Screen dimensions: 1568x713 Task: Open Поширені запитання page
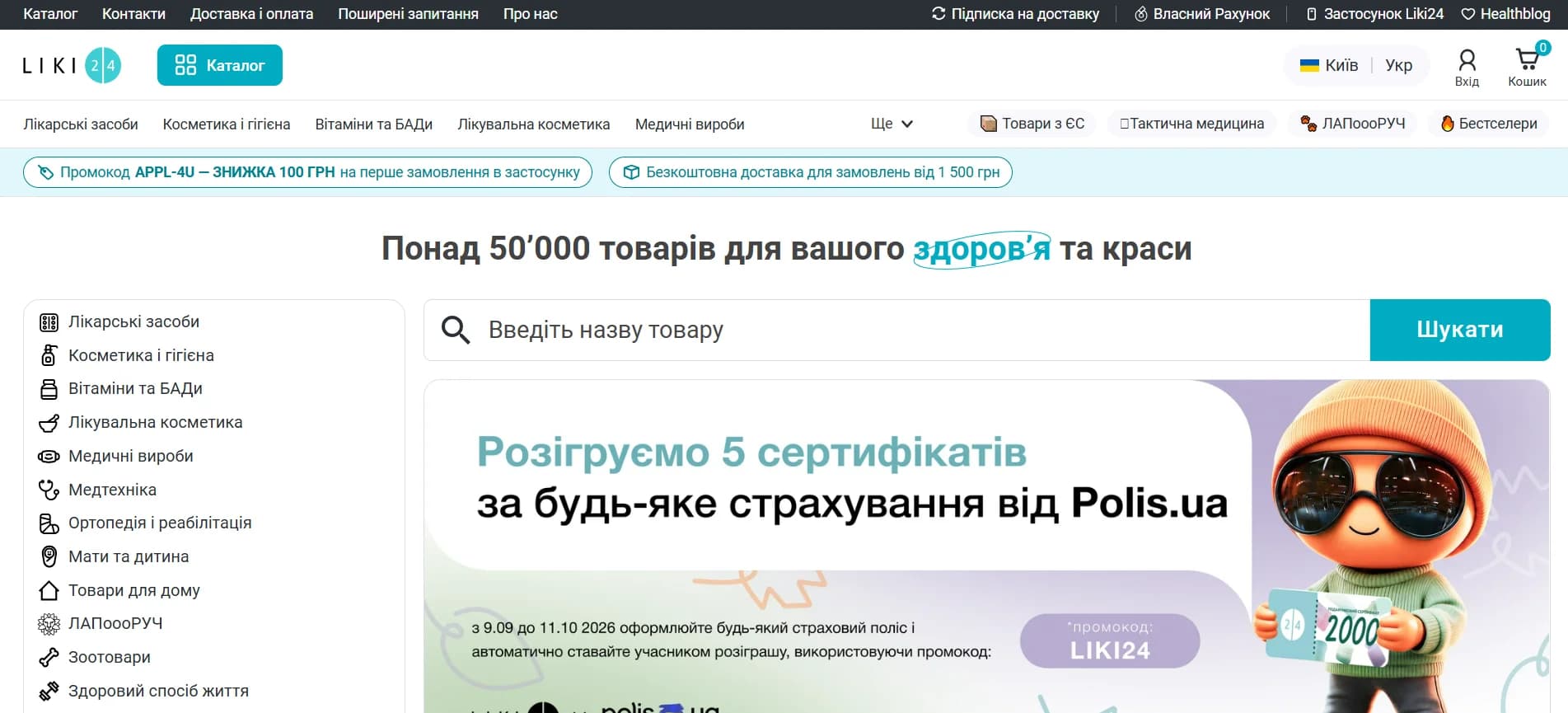tap(408, 14)
